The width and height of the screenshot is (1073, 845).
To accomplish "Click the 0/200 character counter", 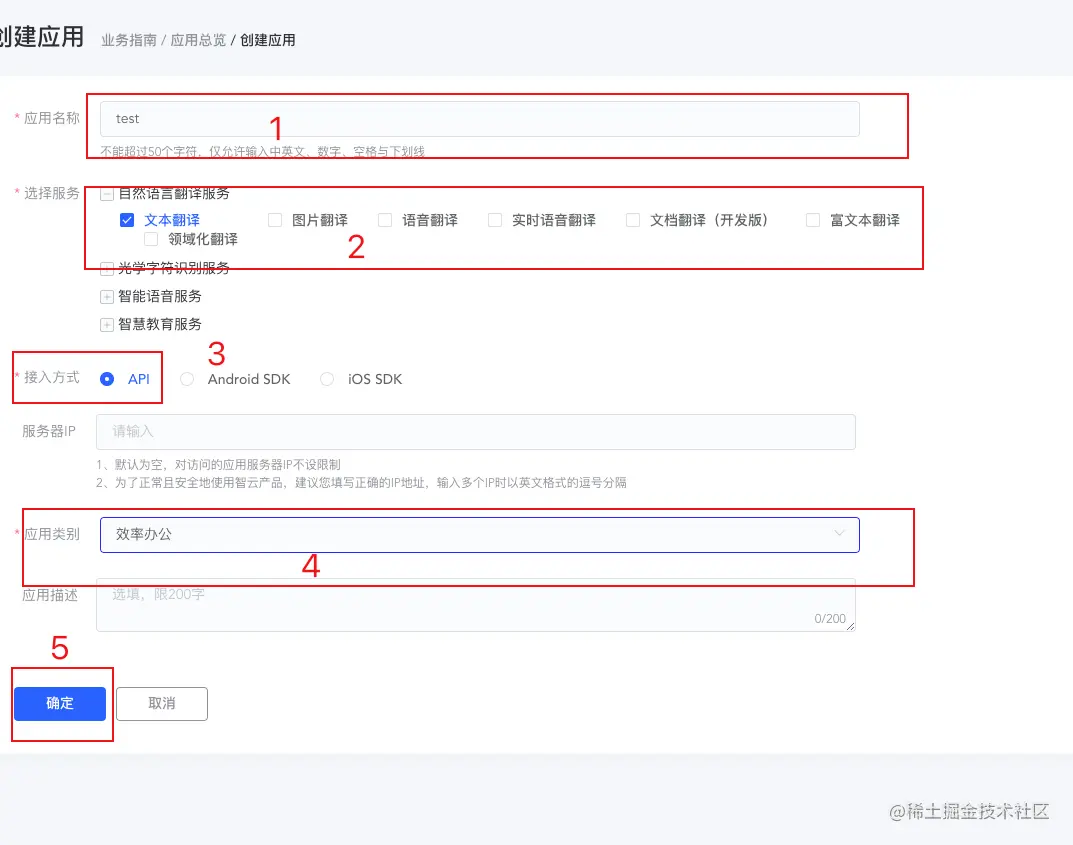I will click(830, 619).
